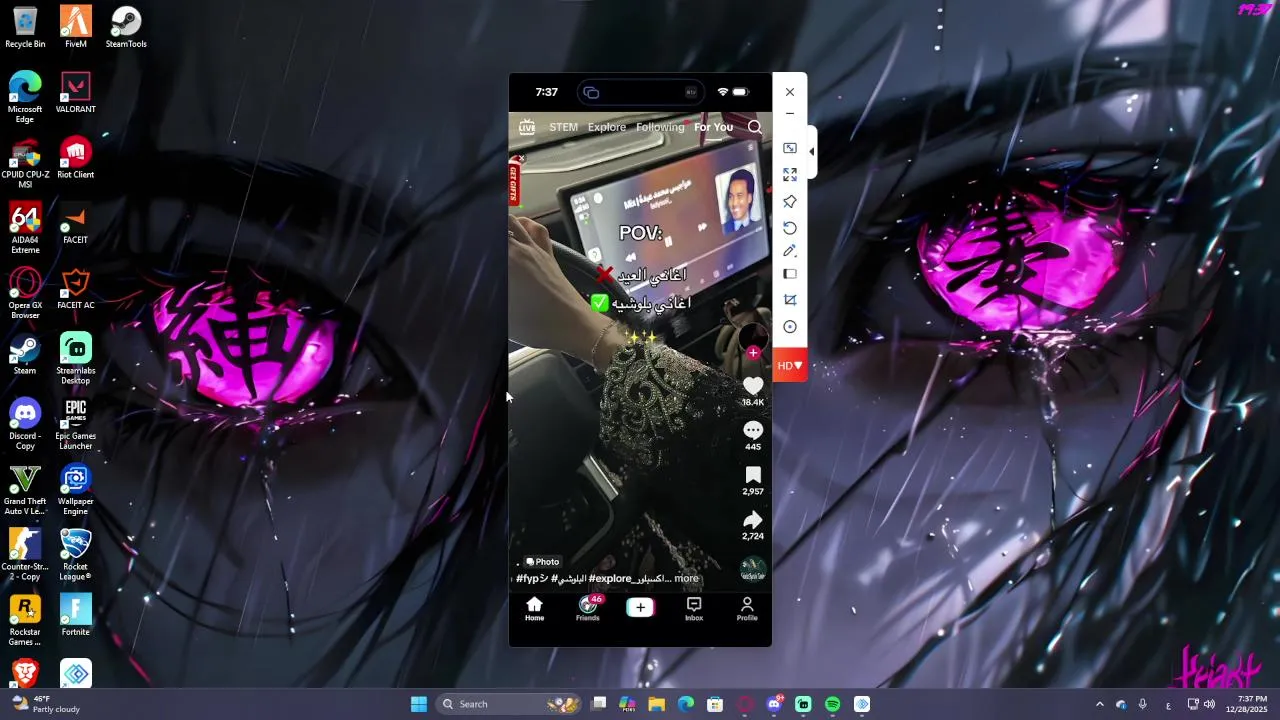Tap the create post plus button
The image size is (1280, 720).
pyautogui.click(x=640, y=607)
